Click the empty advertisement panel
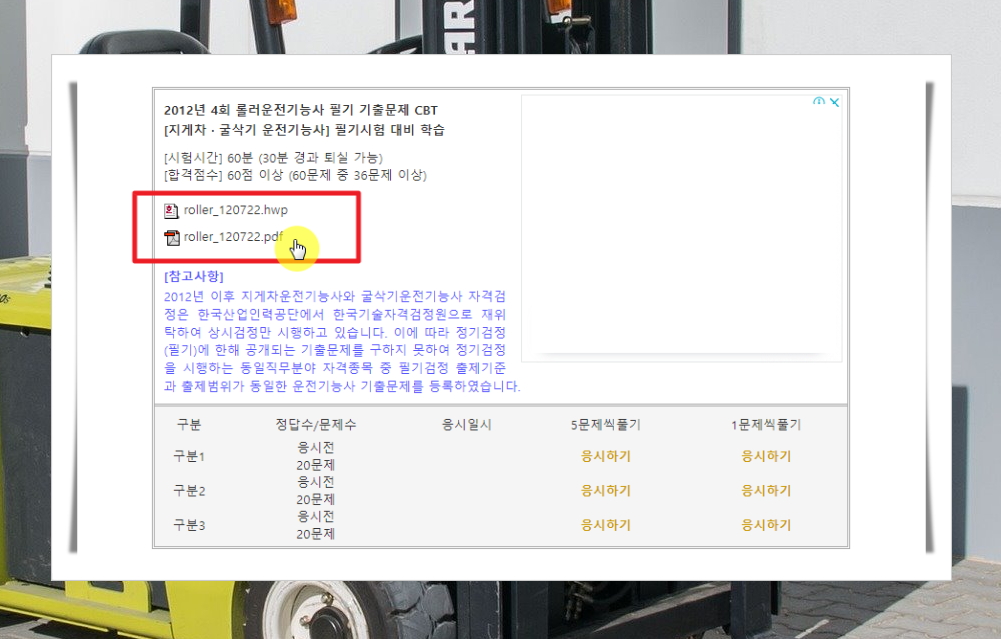Screen dimensions: 1001x639 pyautogui.click(x=681, y=228)
